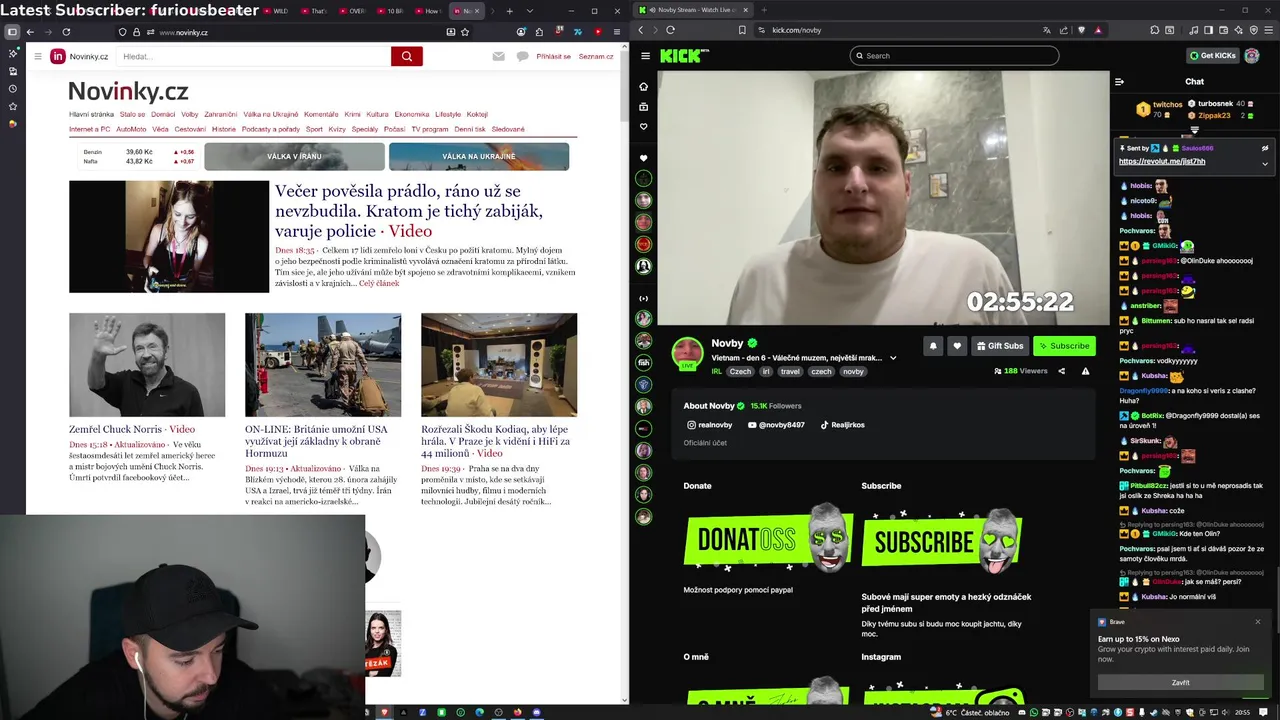Select the Sport menu item

tap(314, 129)
